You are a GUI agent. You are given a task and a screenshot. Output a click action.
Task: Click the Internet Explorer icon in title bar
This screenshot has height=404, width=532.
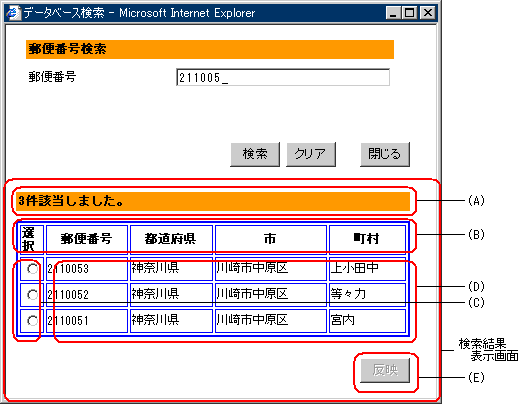click(x=14, y=13)
